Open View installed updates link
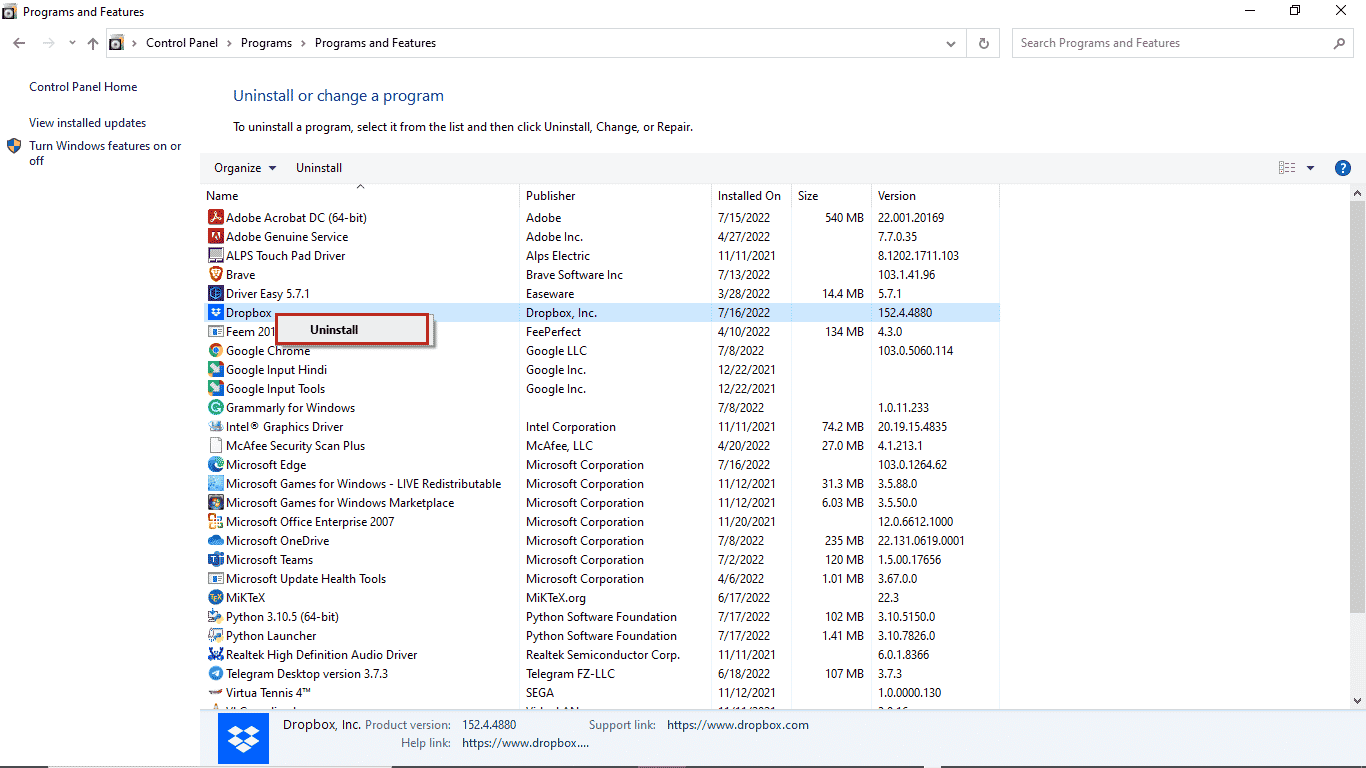Screen dimensions: 1366x768 point(87,123)
